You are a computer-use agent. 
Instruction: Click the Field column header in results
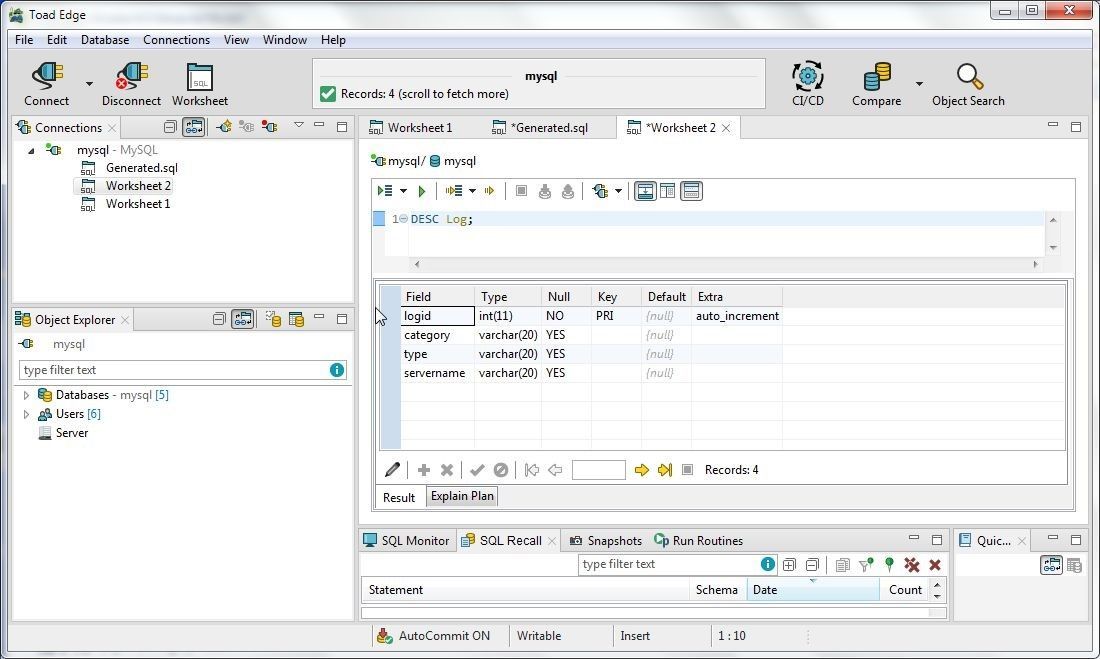coord(437,297)
